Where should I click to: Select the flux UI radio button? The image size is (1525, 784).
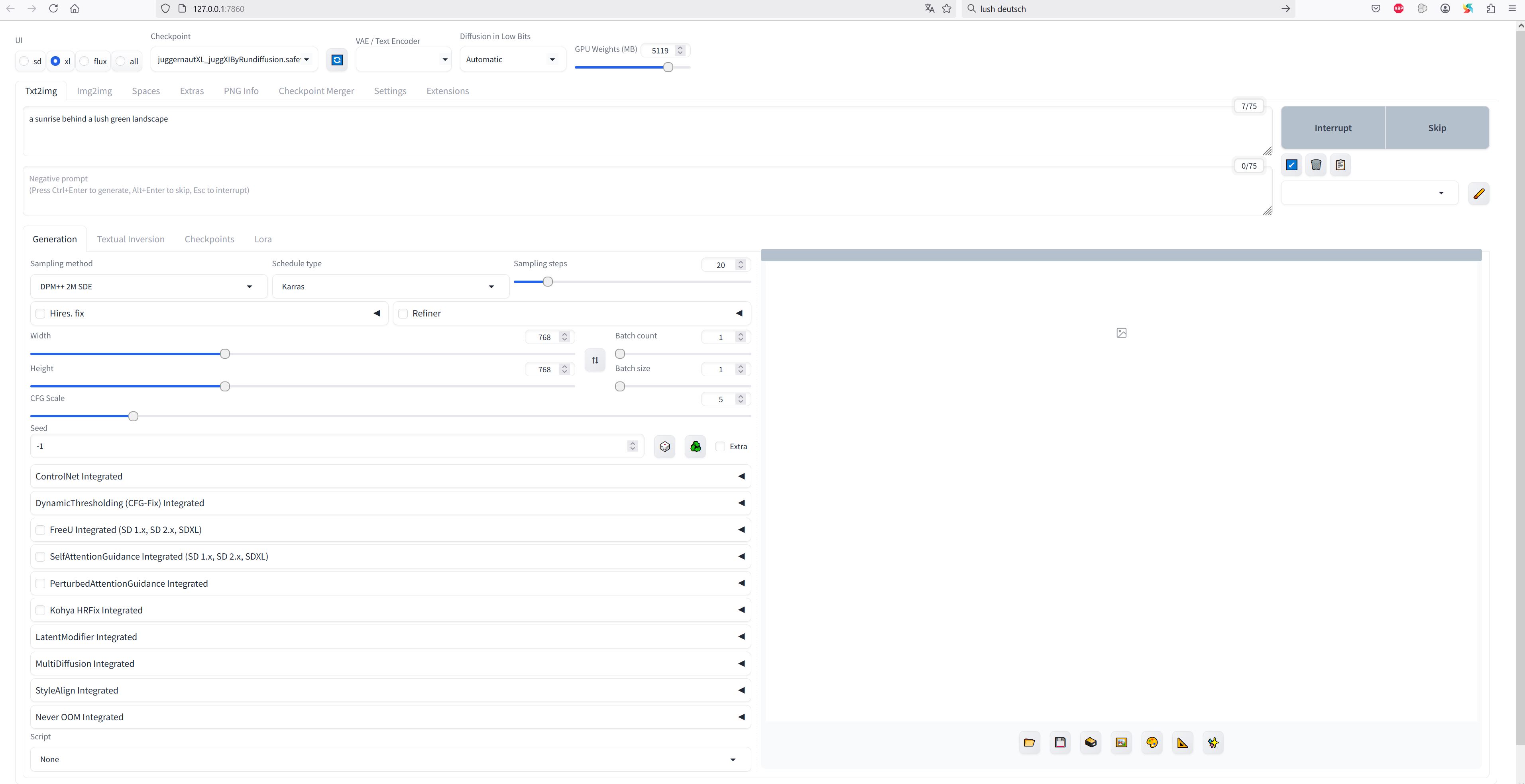pos(85,62)
